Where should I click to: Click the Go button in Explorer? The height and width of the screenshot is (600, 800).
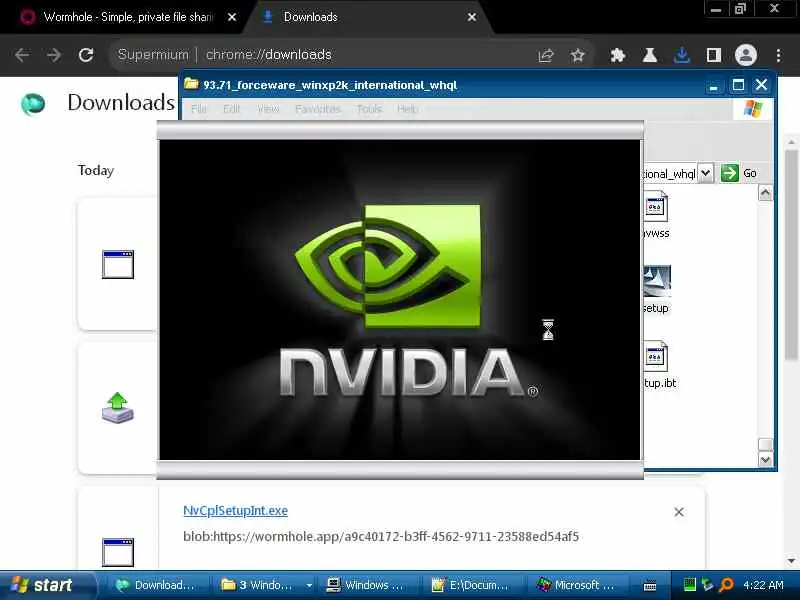coord(739,173)
